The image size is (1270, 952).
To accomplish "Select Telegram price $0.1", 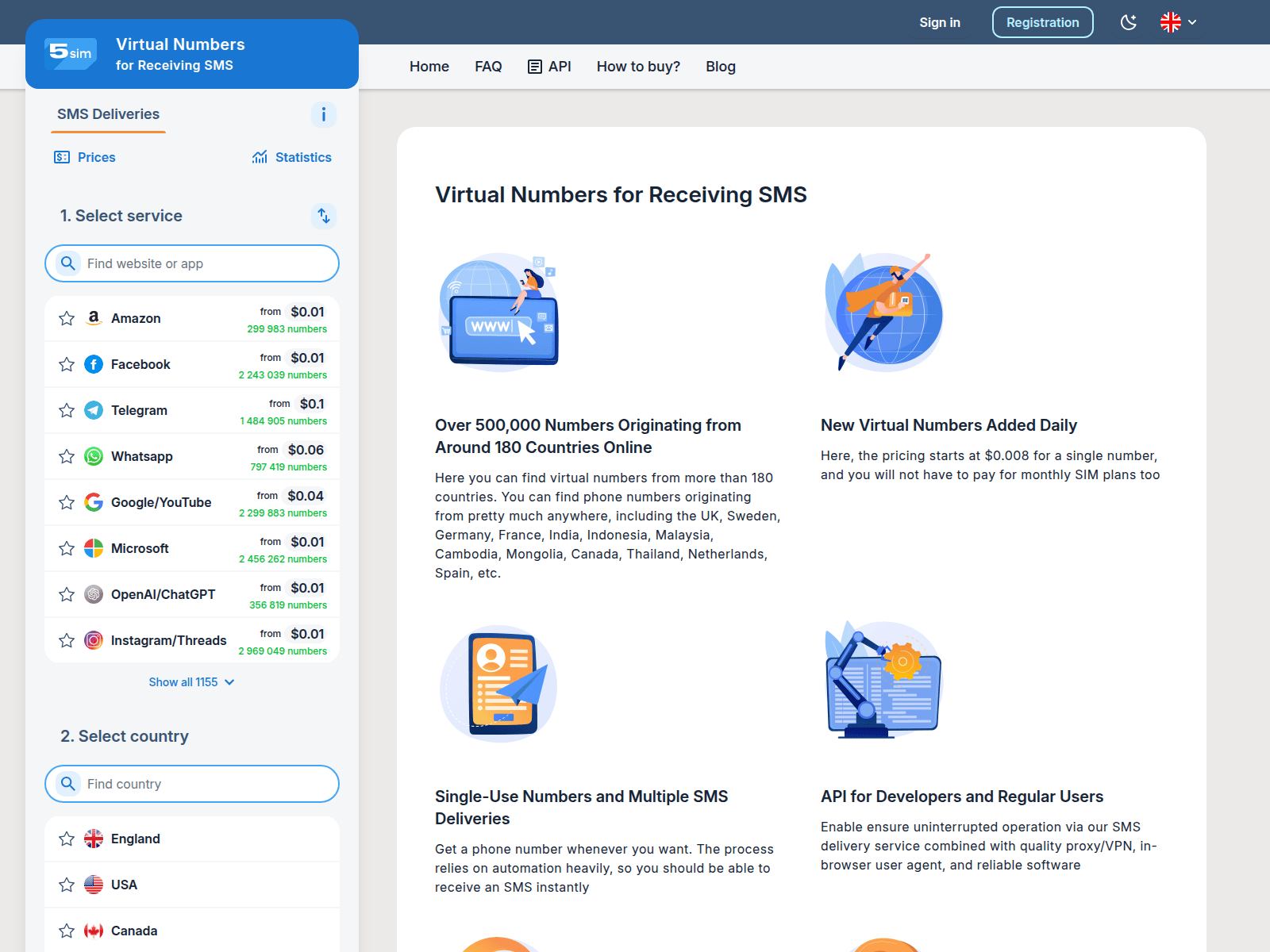I will pos(312,404).
